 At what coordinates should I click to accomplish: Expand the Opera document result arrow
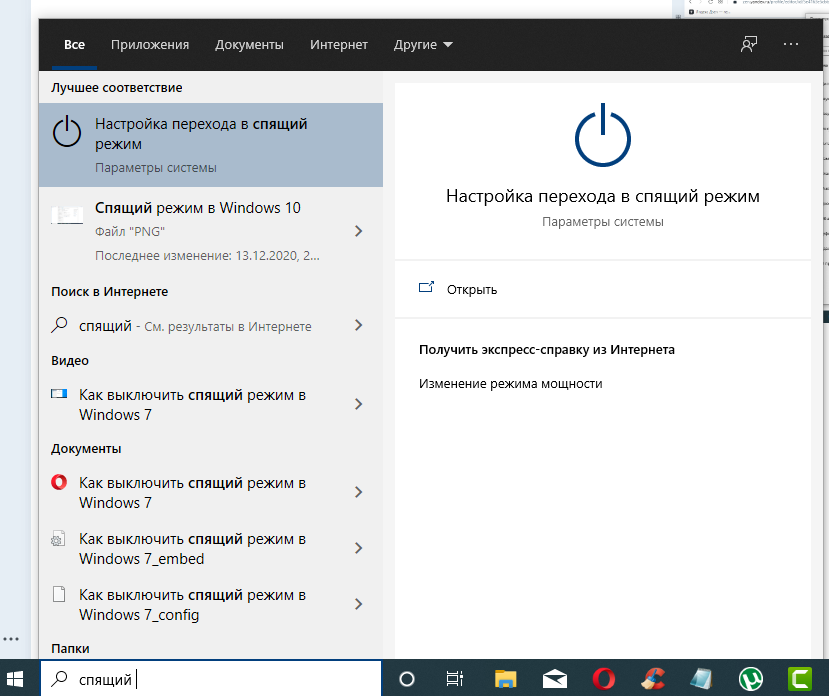[358, 492]
